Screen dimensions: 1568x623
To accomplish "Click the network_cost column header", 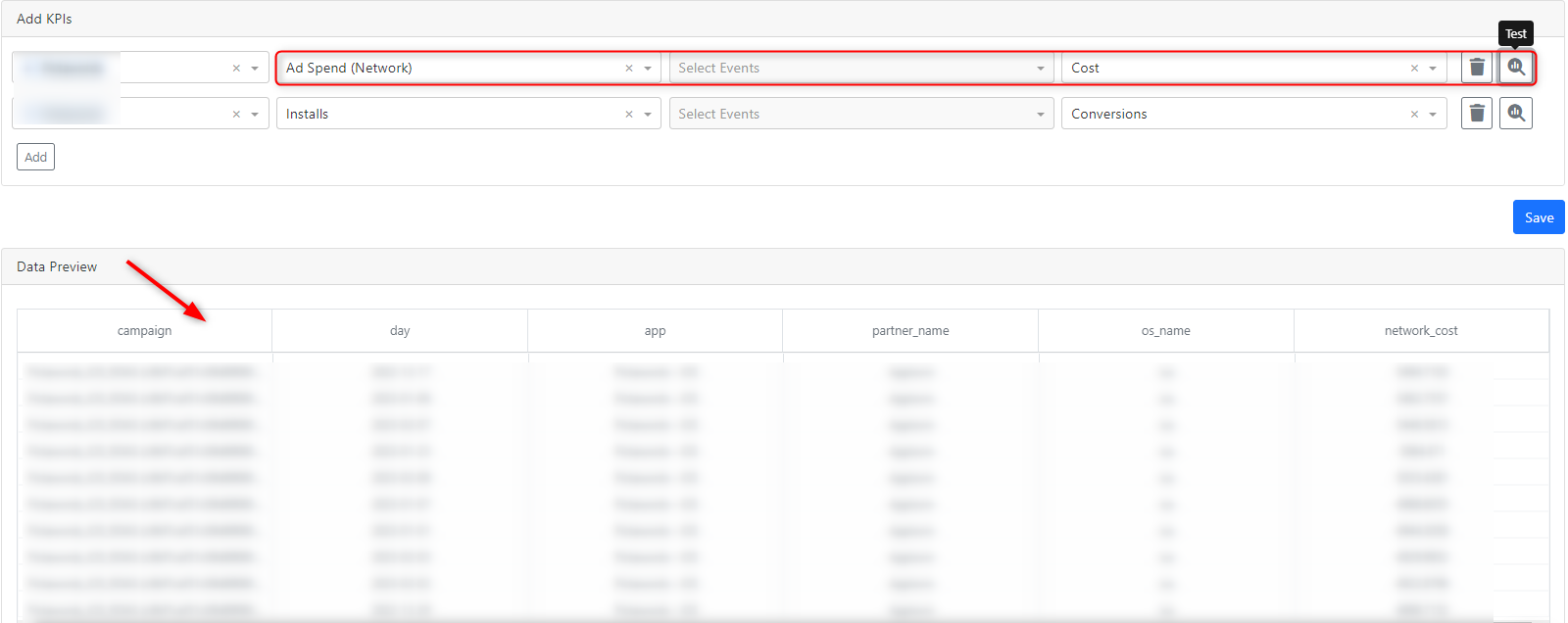I will [1421, 331].
